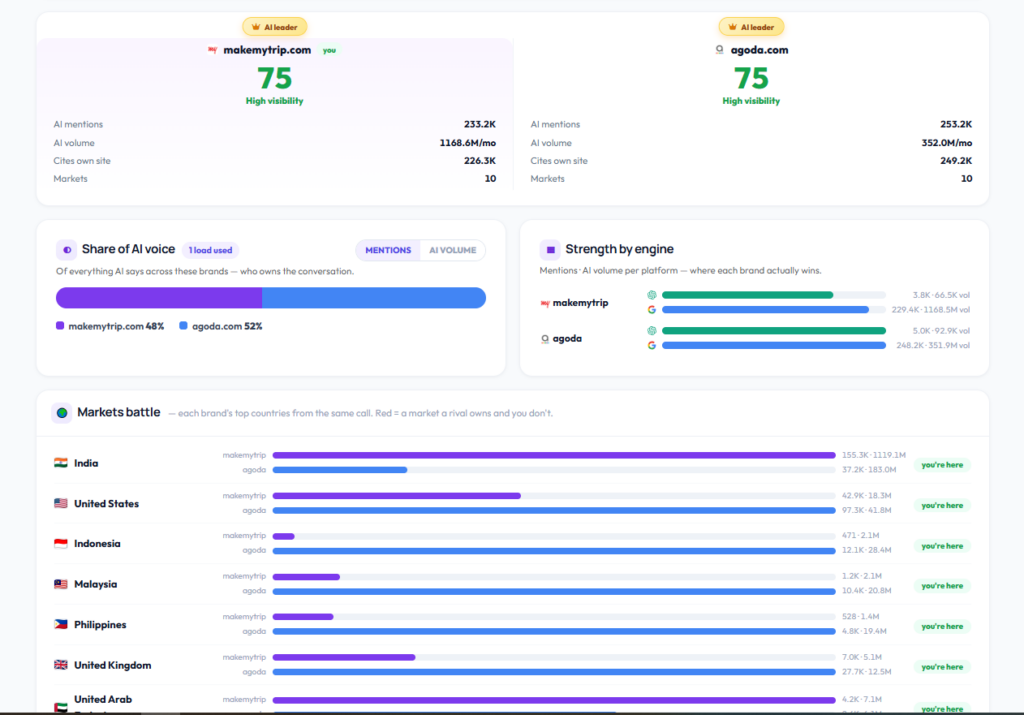This screenshot has width=1024, height=715.
Task: Click the Google icon in makemytrip engine row
Action: point(652,310)
